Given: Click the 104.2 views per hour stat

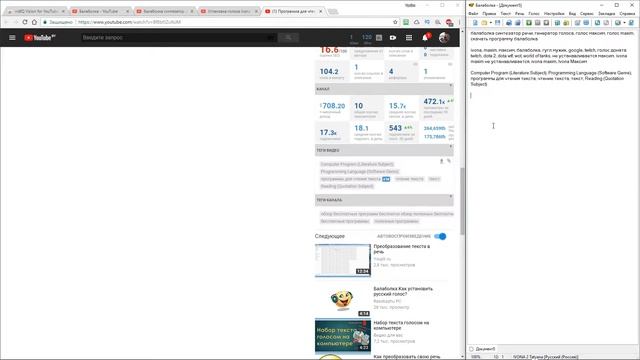Looking at the screenshot, I should coord(329,71).
